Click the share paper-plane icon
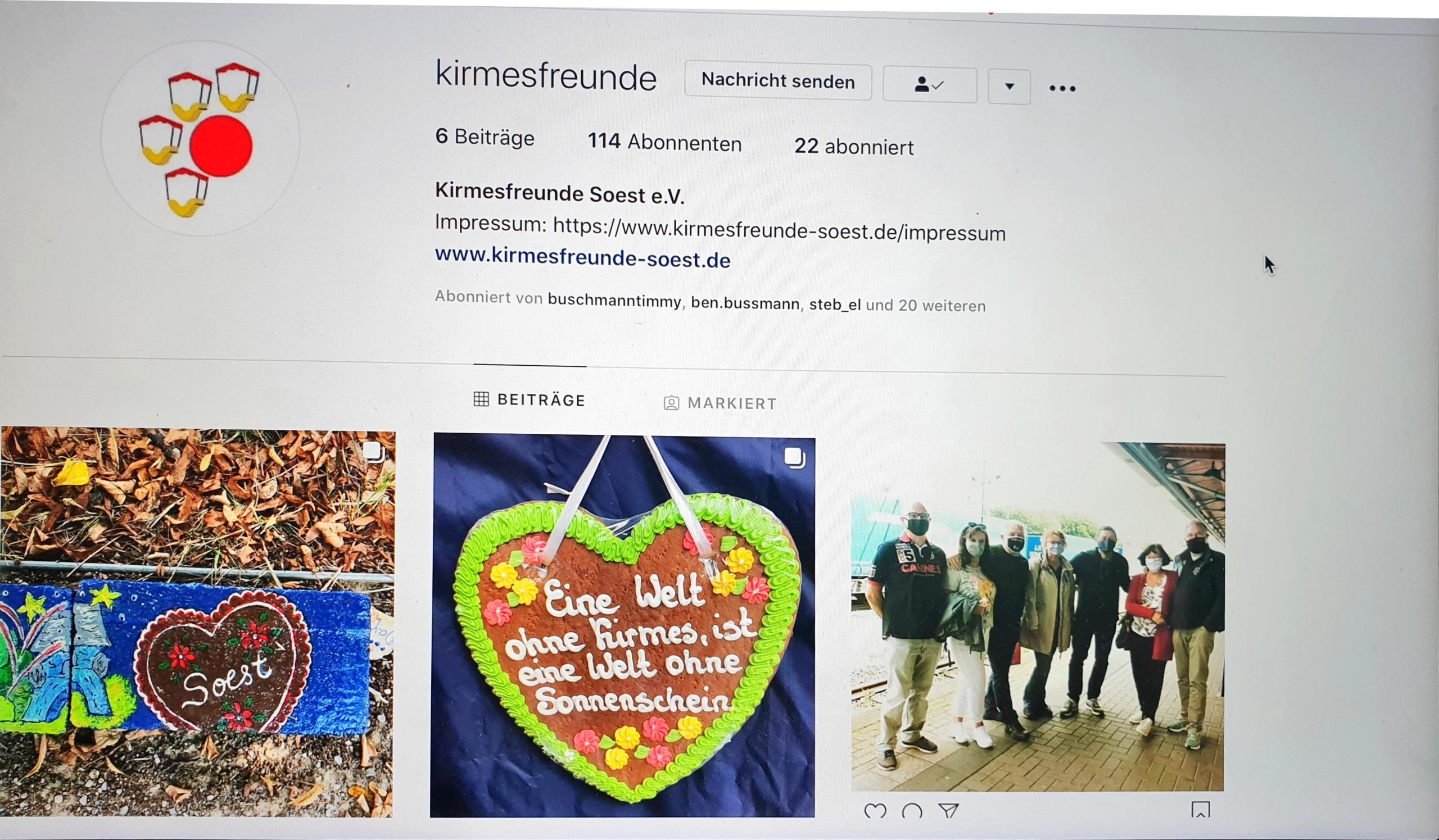Viewport: 1439px width, 840px height. [x=948, y=810]
